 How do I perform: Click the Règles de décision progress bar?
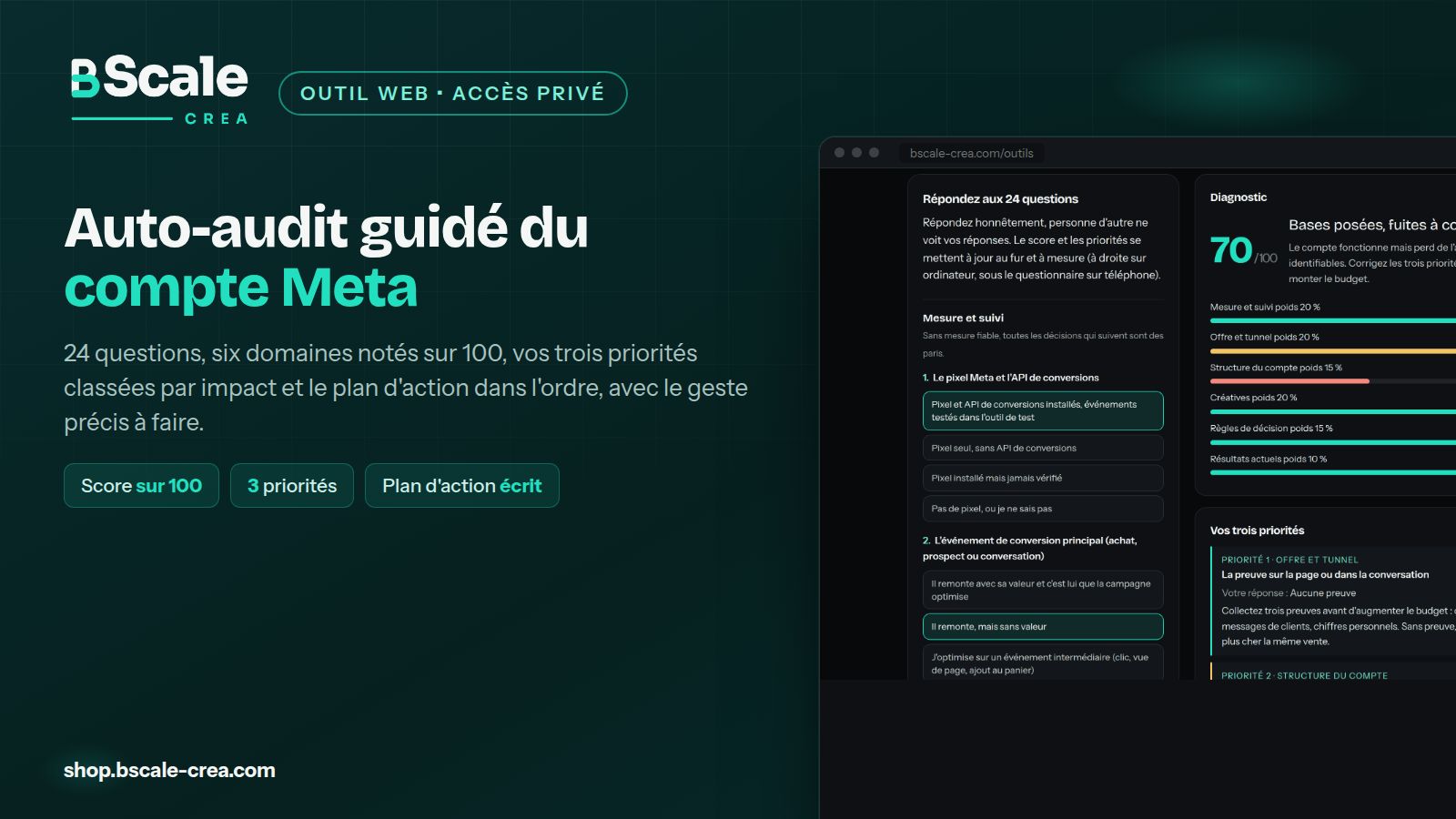point(1333,442)
